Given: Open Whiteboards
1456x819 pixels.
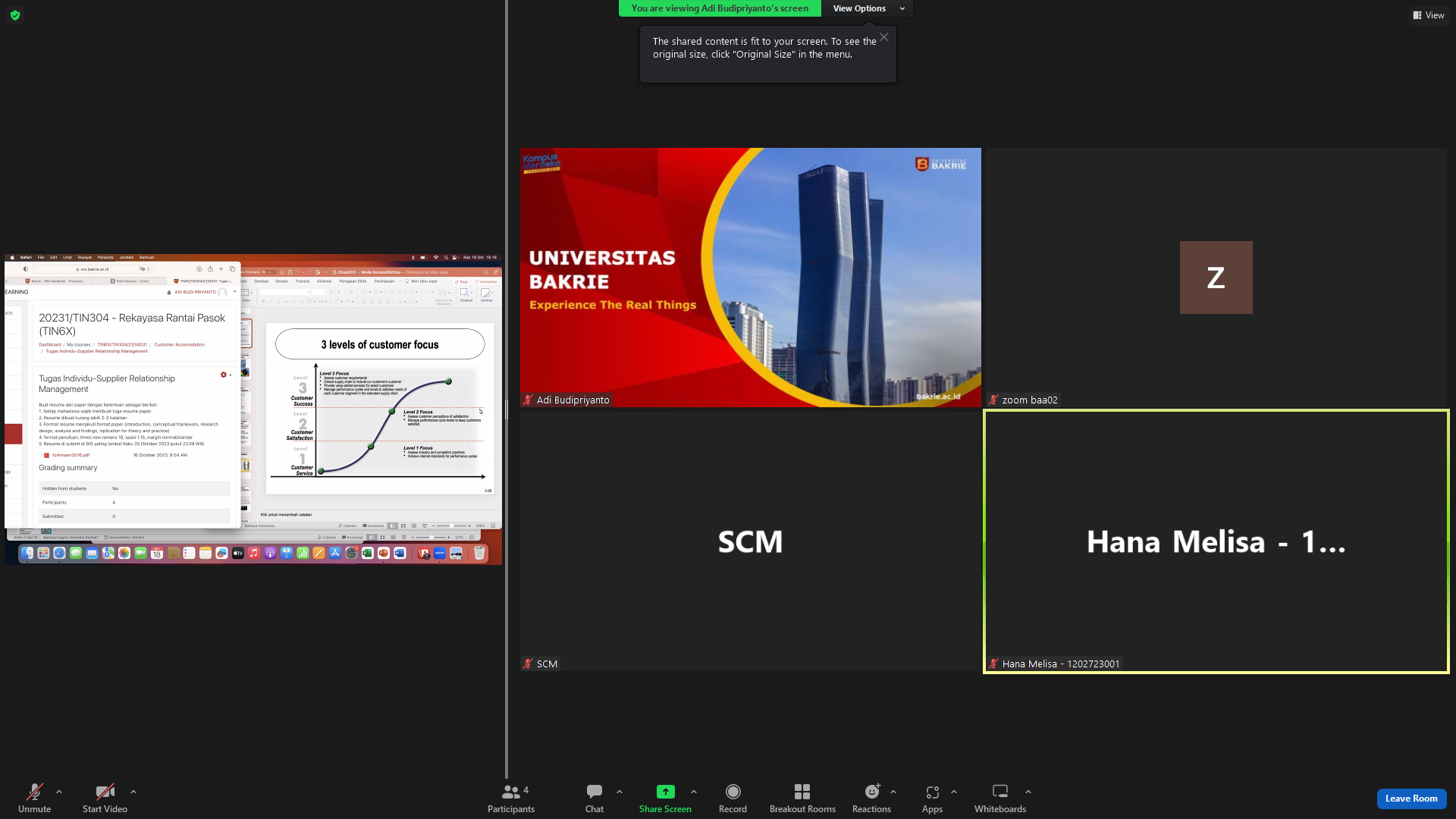Looking at the screenshot, I should (x=1000, y=798).
